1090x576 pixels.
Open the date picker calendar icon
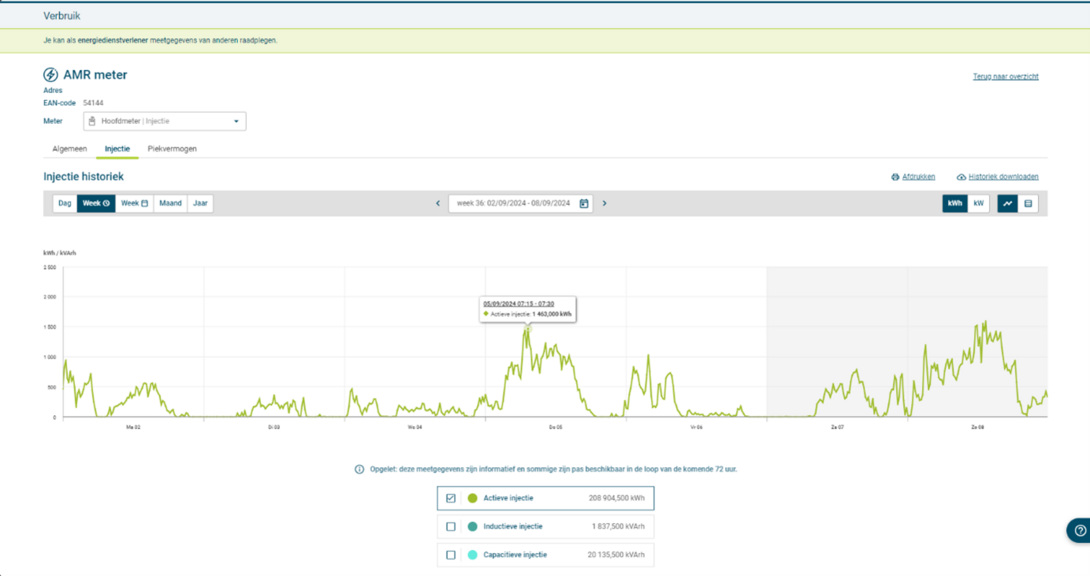pos(584,203)
